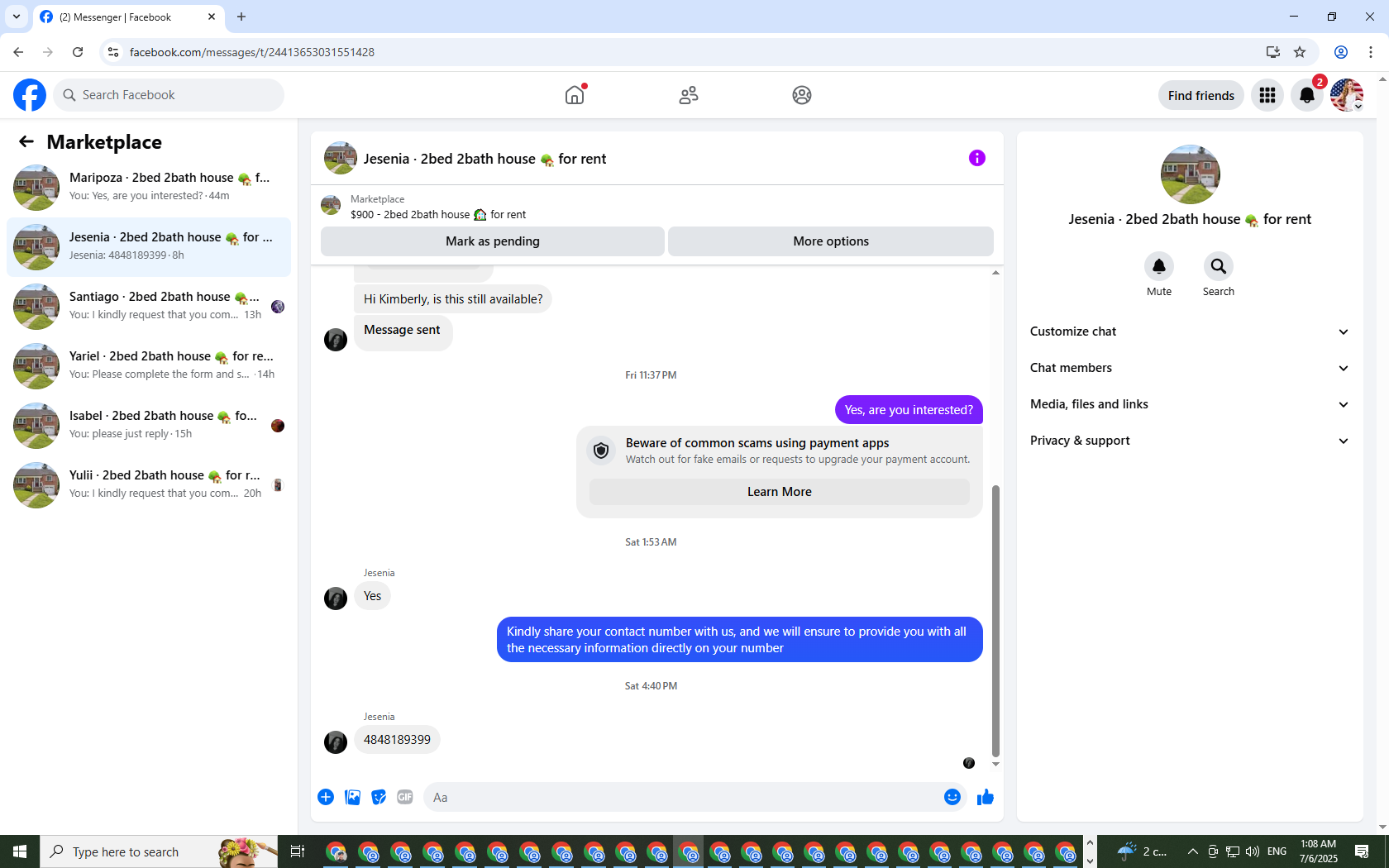This screenshot has width=1389, height=868.
Task: Send a thumbs-up like
Action: pos(986,797)
